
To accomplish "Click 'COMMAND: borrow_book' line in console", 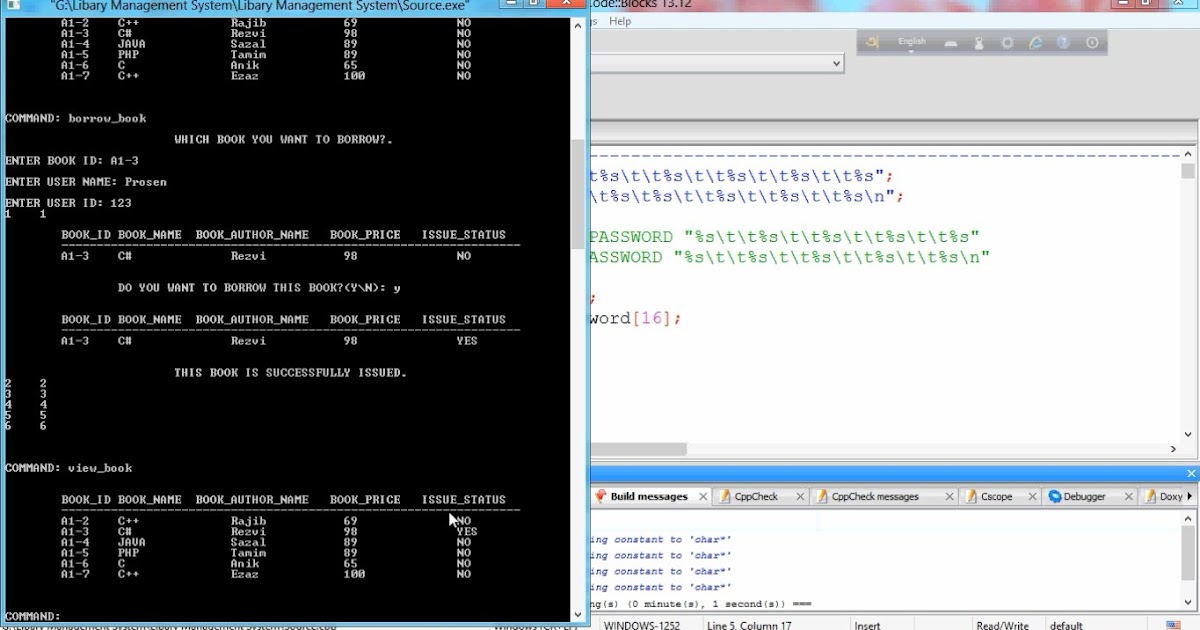I will [76, 118].
